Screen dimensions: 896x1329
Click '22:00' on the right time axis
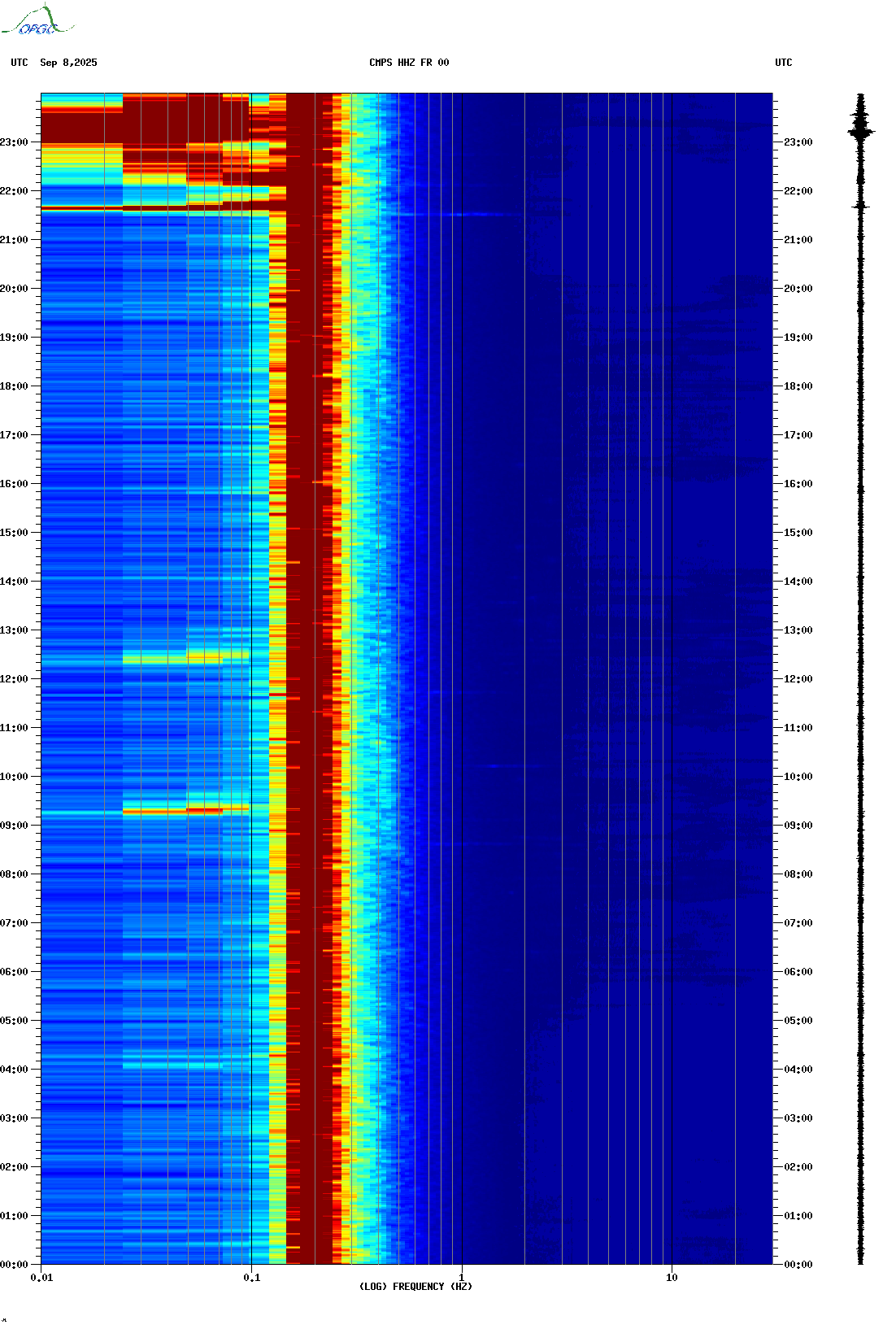pyautogui.click(x=798, y=191)
